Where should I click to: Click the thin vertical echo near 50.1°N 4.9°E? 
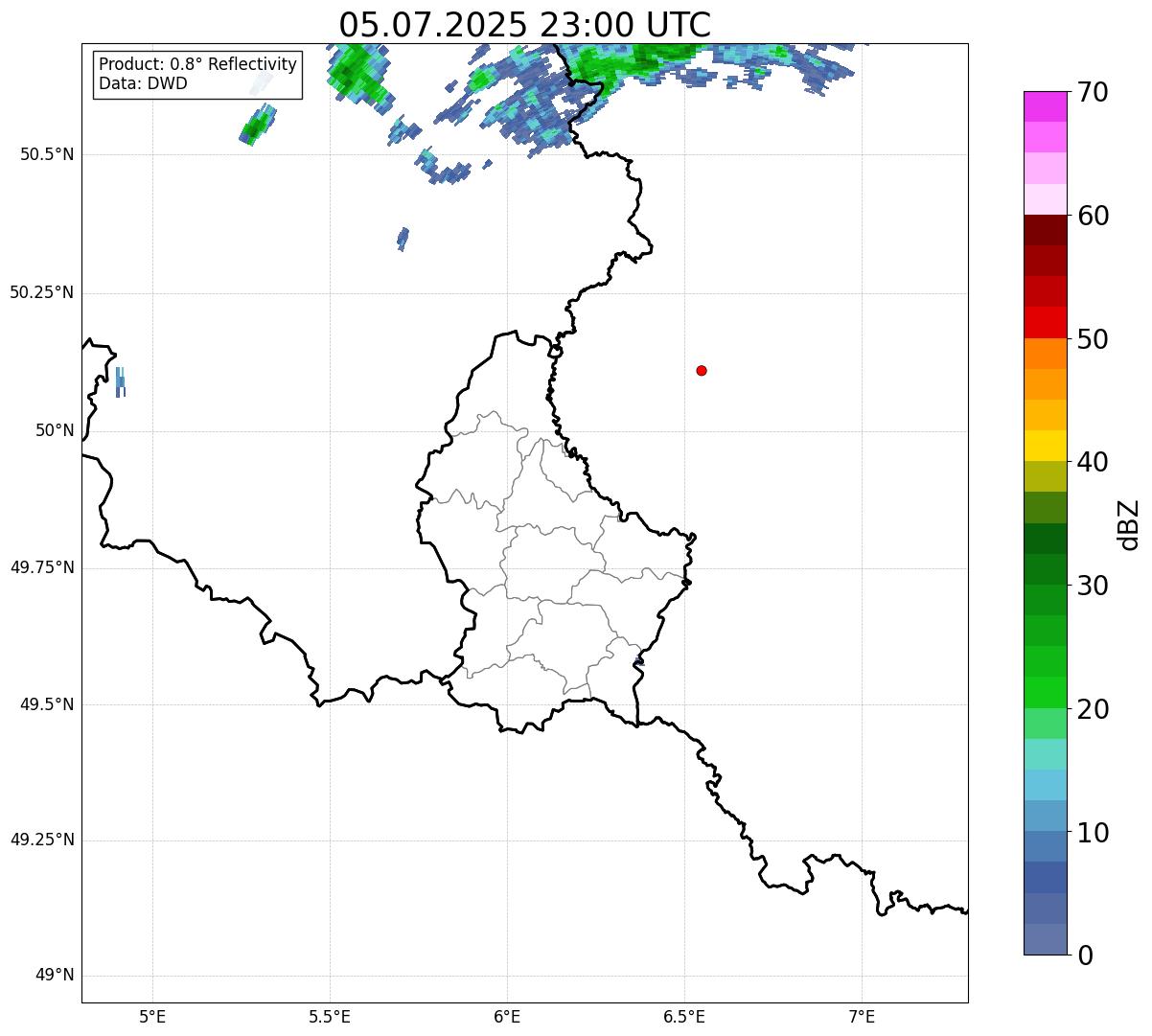coord(120,381)
